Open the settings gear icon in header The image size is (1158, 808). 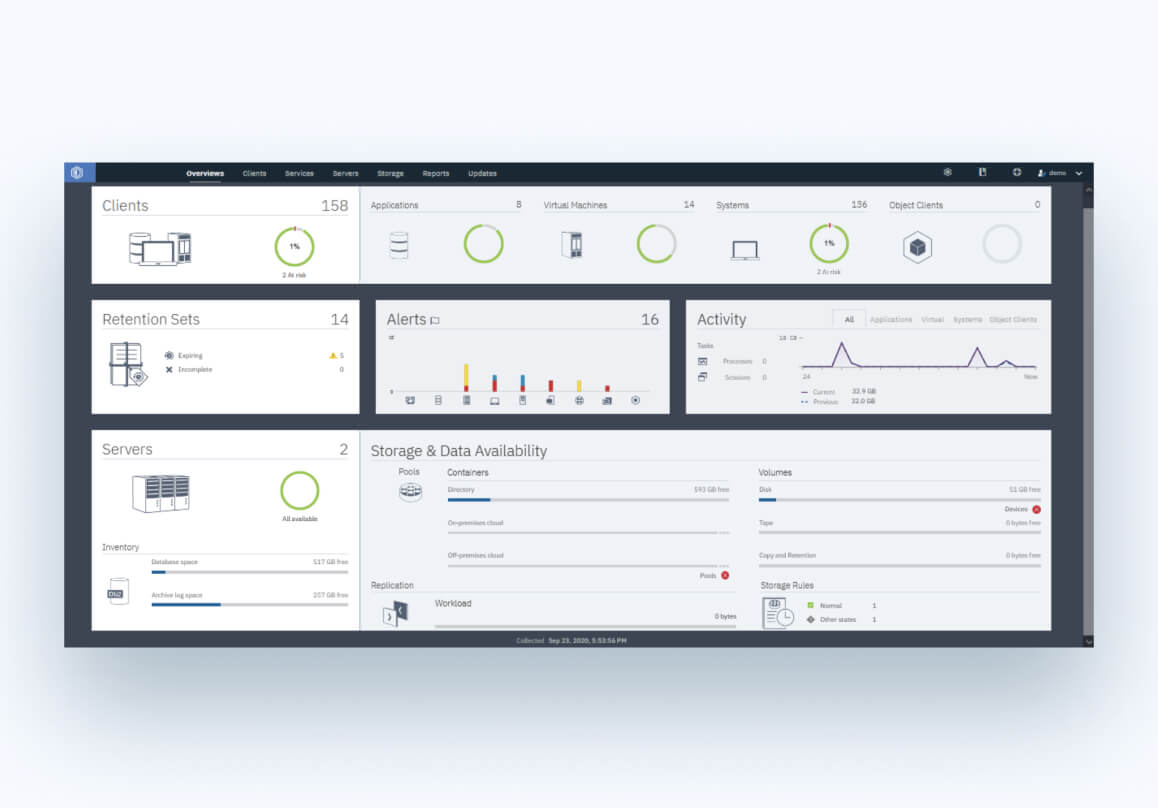947,173
